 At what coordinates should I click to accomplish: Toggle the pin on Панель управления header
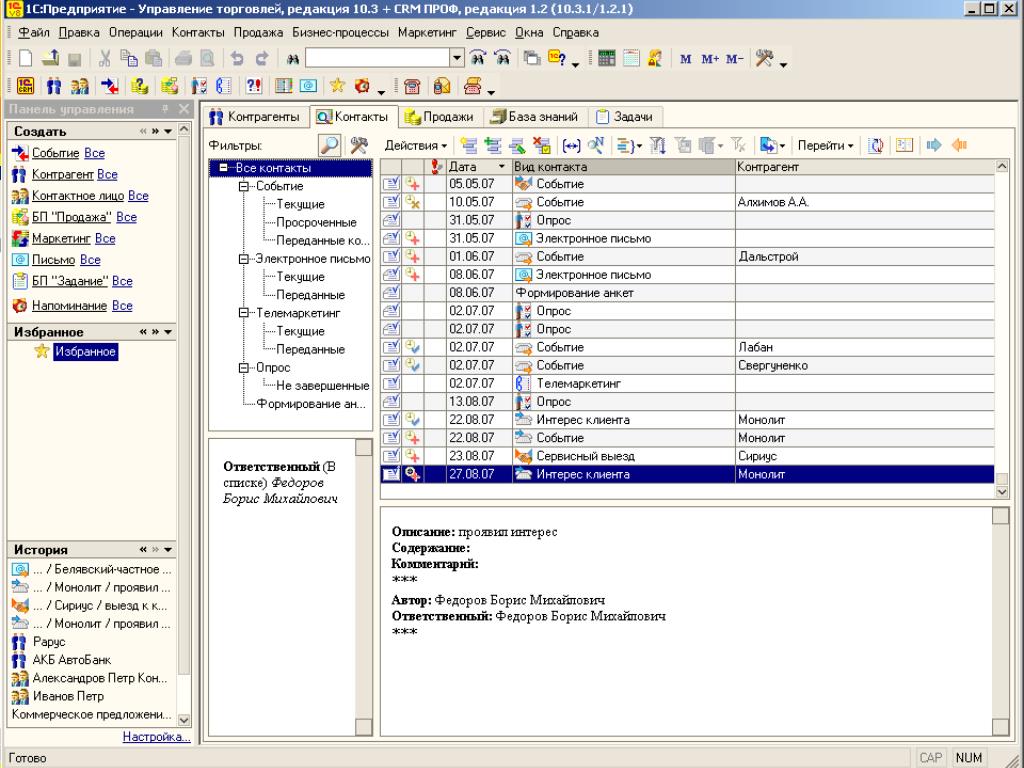[165, 109]
